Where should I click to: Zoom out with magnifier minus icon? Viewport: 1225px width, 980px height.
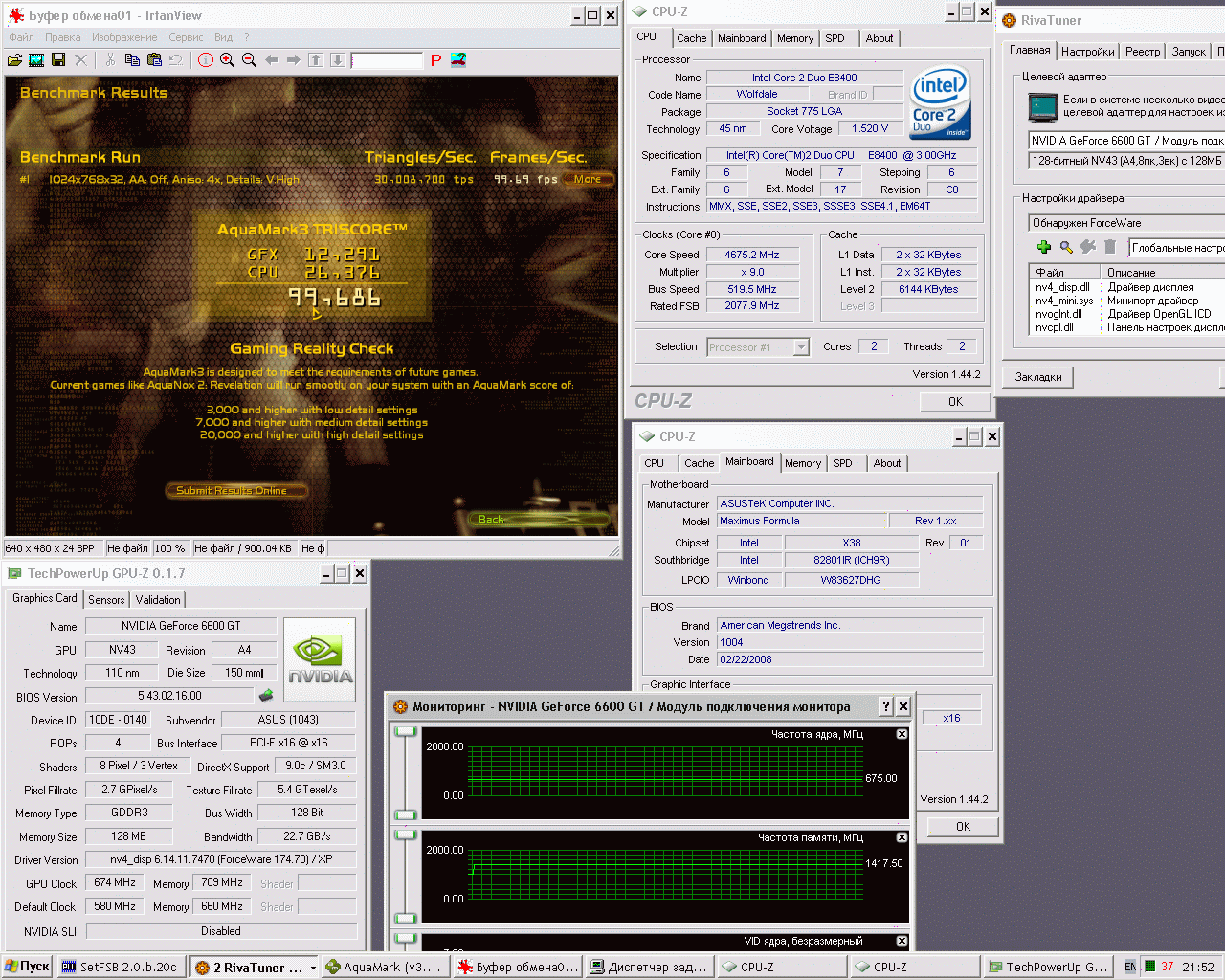(x=250, y=60)
